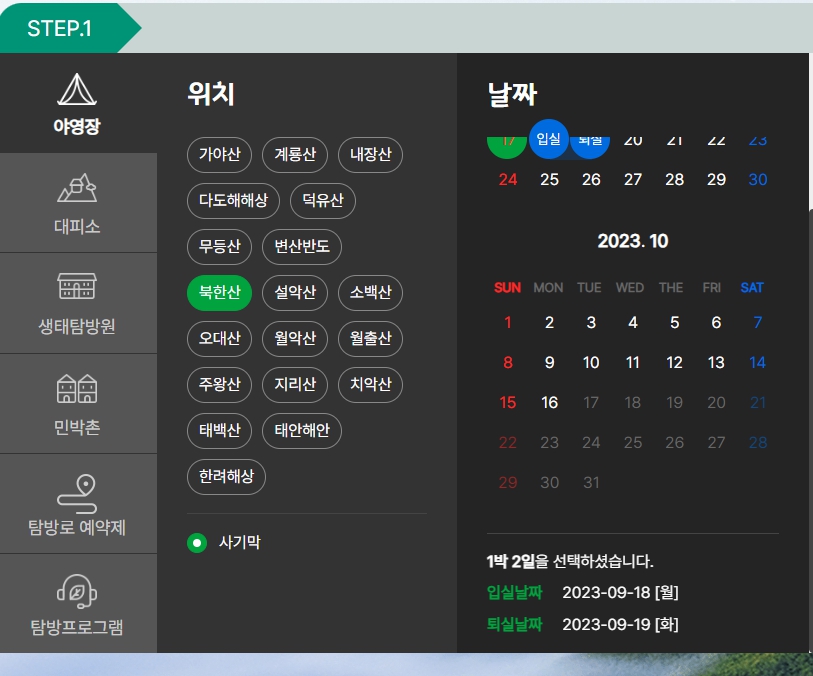Image resolution: width=813 pixels, height=676 pixels.
Task: Choose 오대산 location
Action: point(219,339)
